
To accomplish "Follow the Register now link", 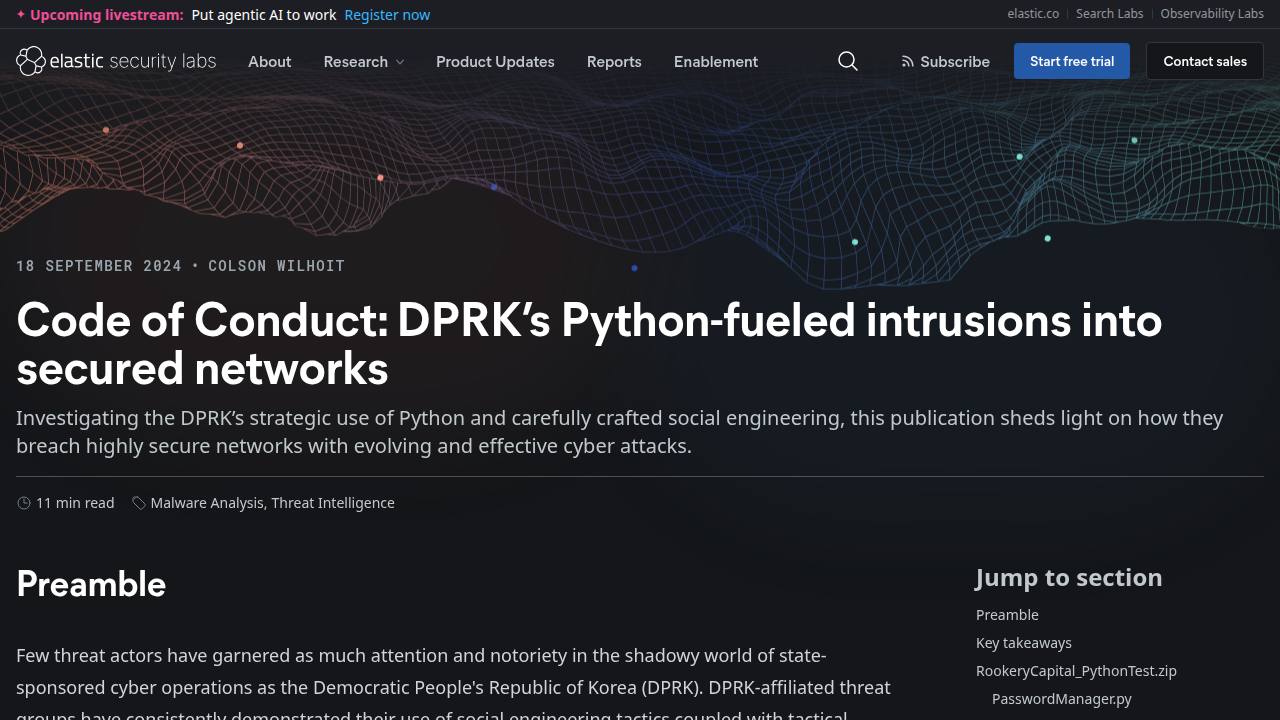I will 387,15.
